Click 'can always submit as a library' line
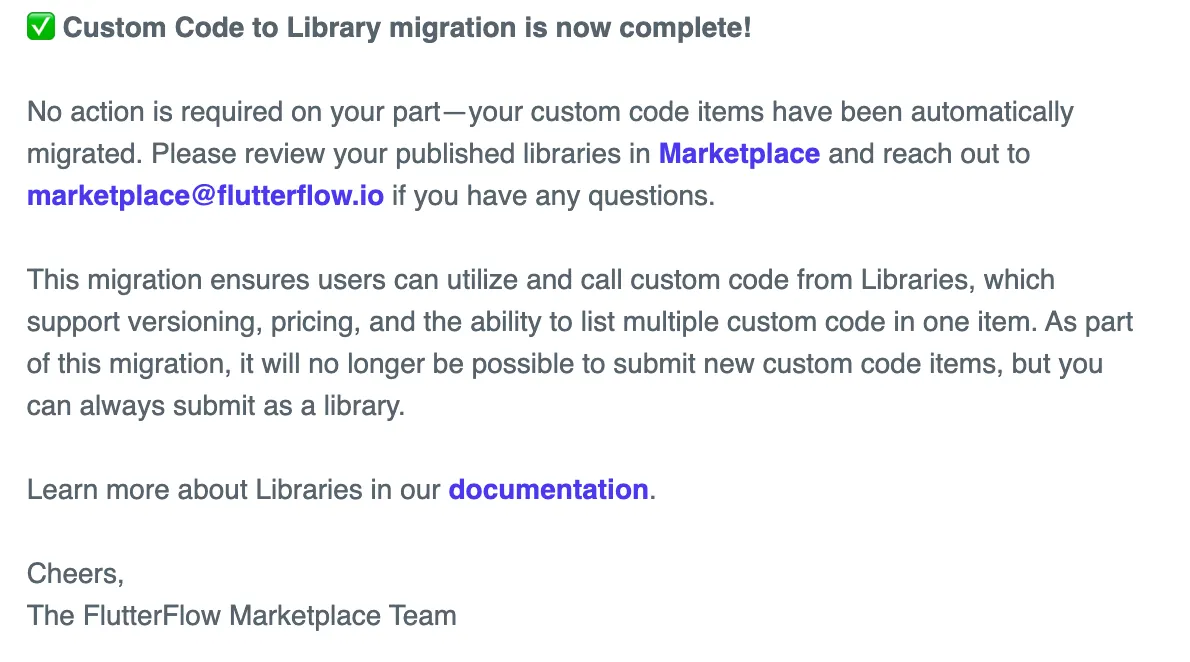The width and height of the screenshot is (1190, 662). [215, 407]
